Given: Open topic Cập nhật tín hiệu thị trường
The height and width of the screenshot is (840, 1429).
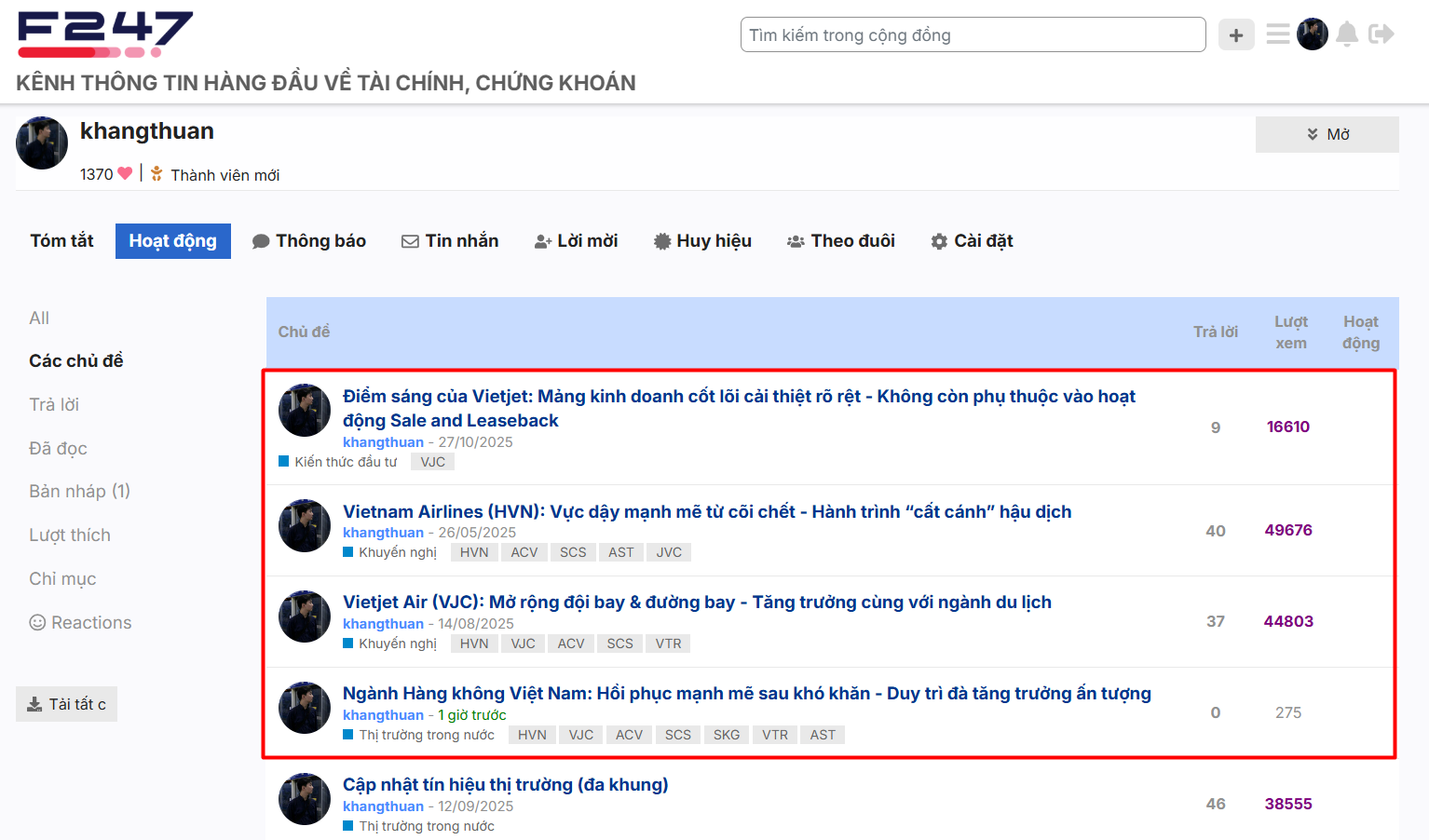Looking at the screenshot, I should [x=506, y=785].
